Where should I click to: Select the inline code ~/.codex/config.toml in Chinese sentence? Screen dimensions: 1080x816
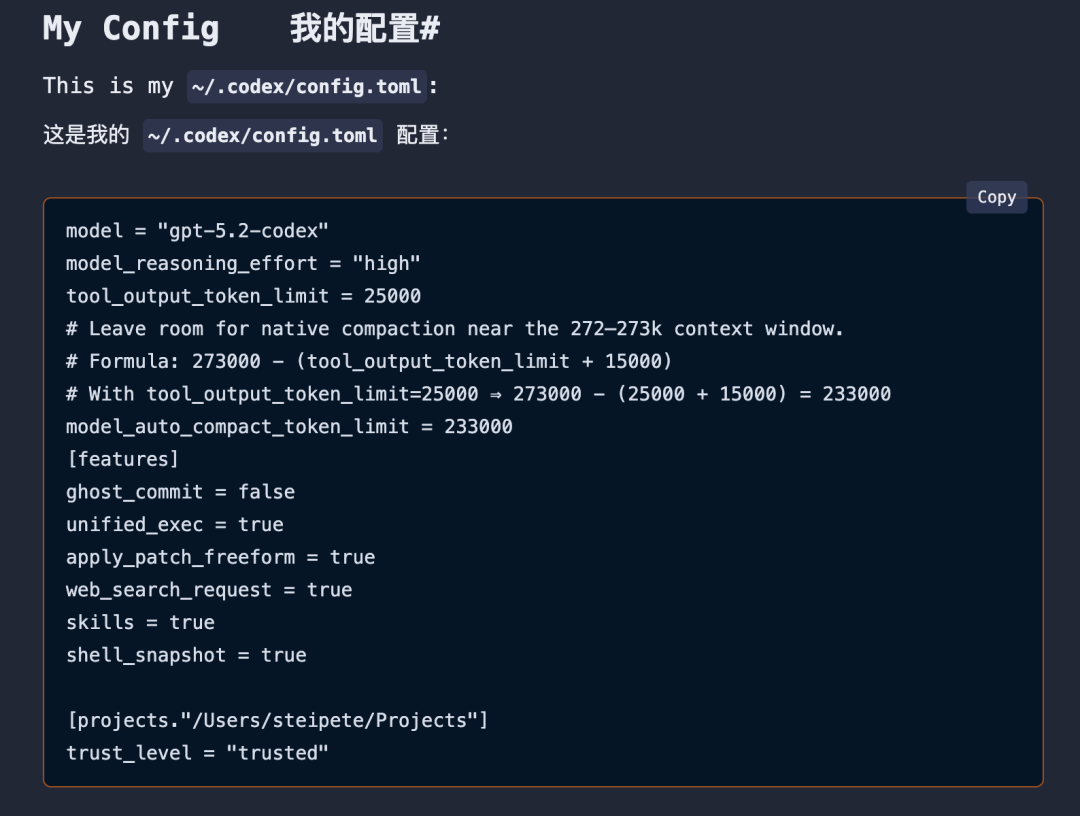tap(262, 135)
